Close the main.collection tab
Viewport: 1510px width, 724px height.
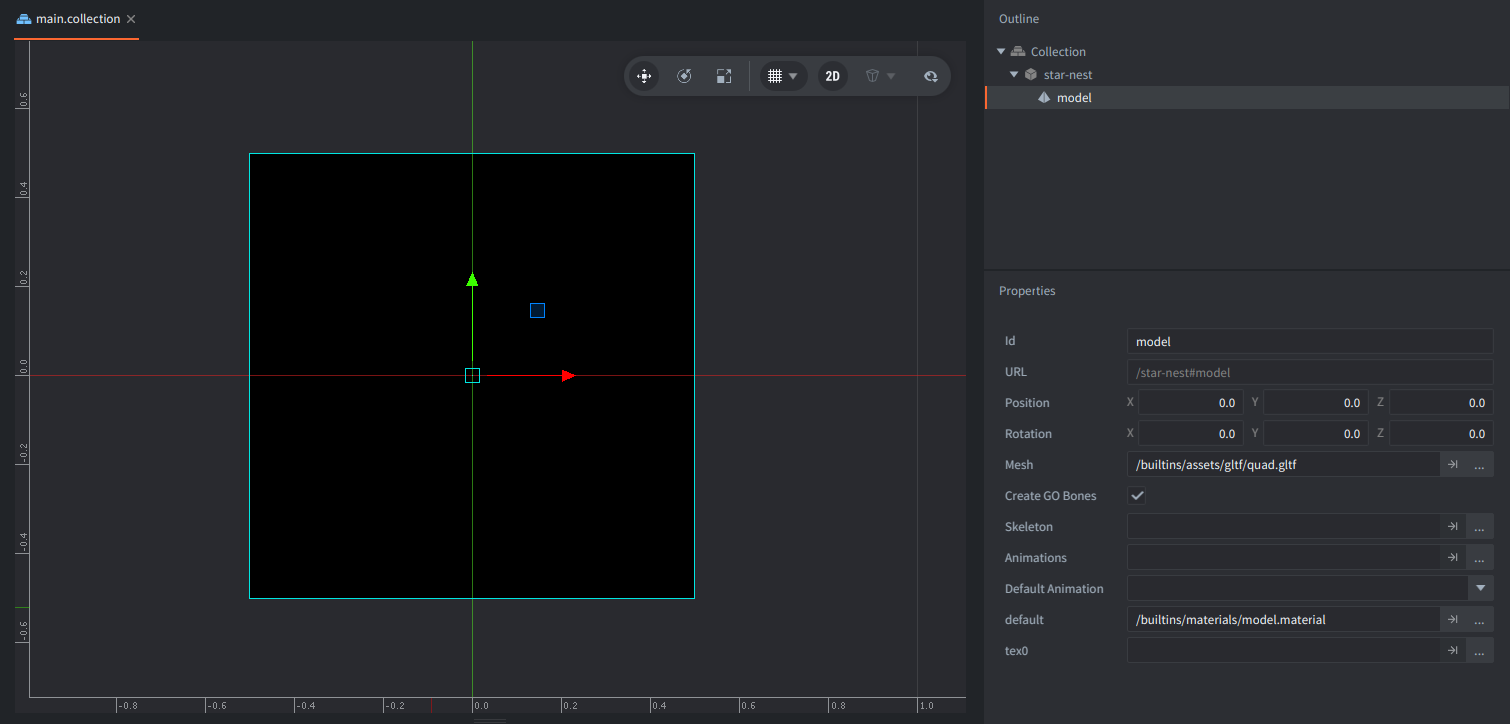click(131, 19)
